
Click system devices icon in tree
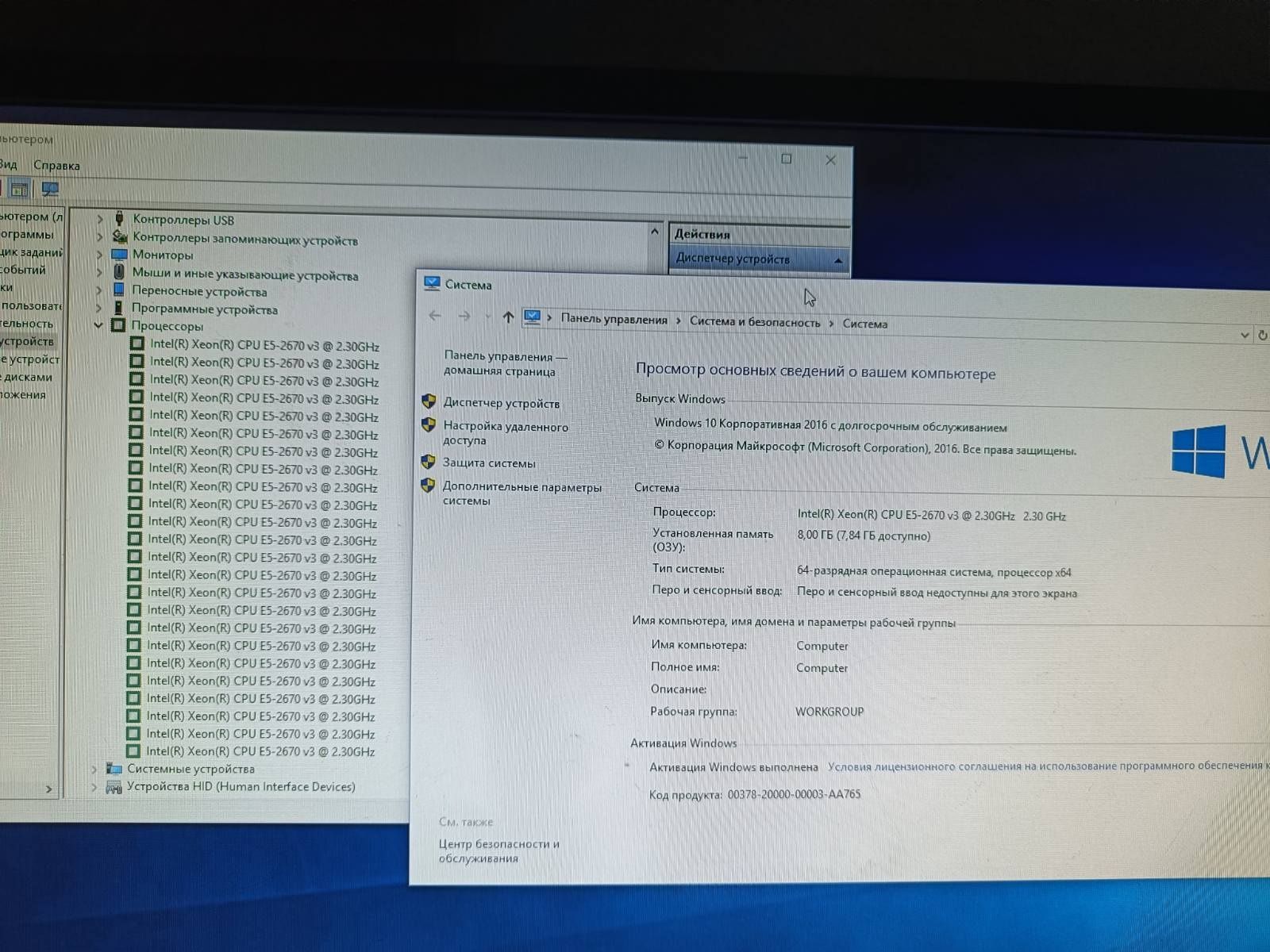114,769
